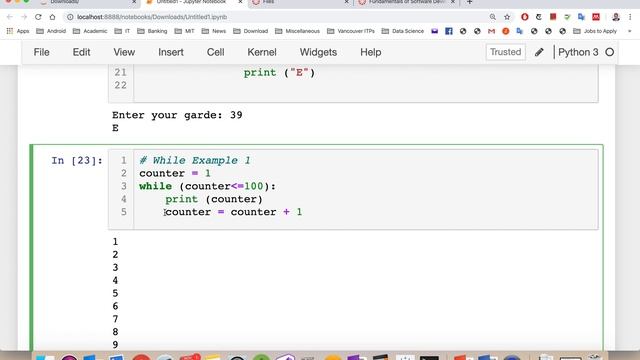Screen dimensions: 640x360
Task: Open the Cell menu
Action: tap(215, 52)
